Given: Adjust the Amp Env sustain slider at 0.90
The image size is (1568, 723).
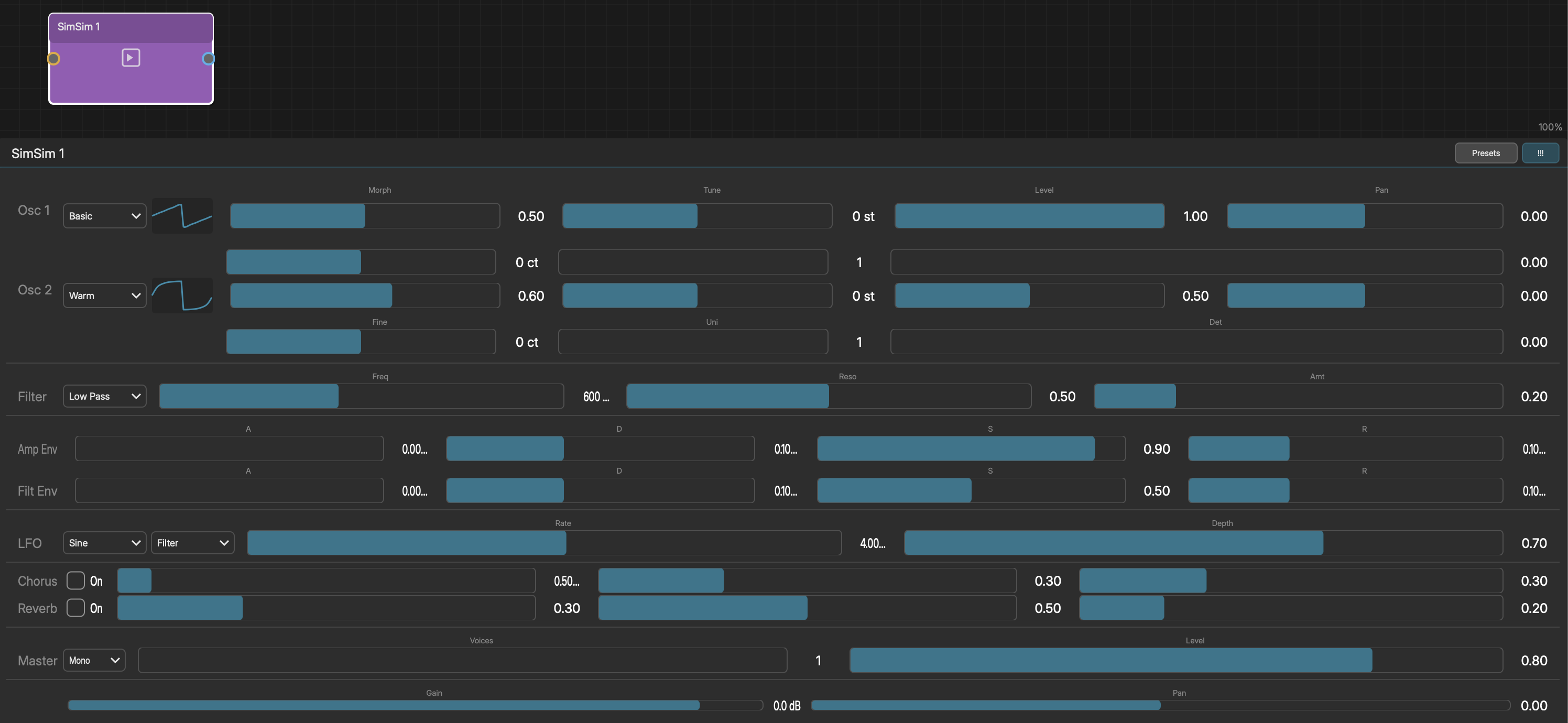Looking at the screenshot, I should pos(971,448).
